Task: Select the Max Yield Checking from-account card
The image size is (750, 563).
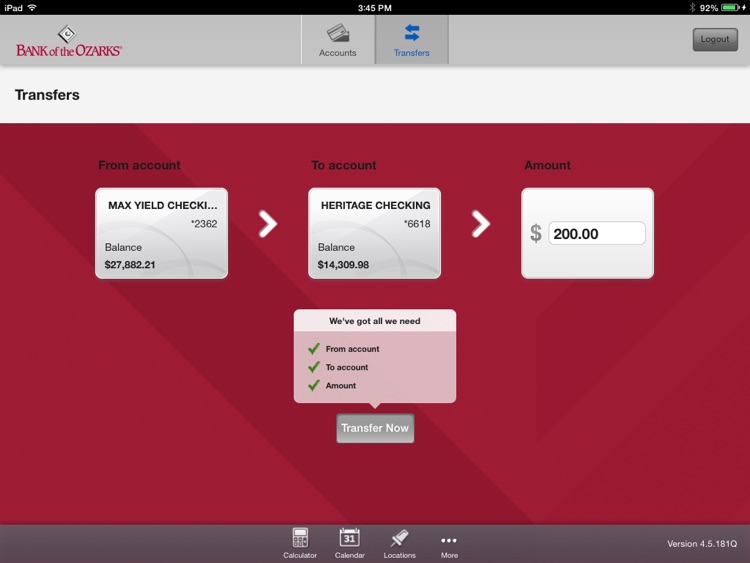Action: (162, 233)
